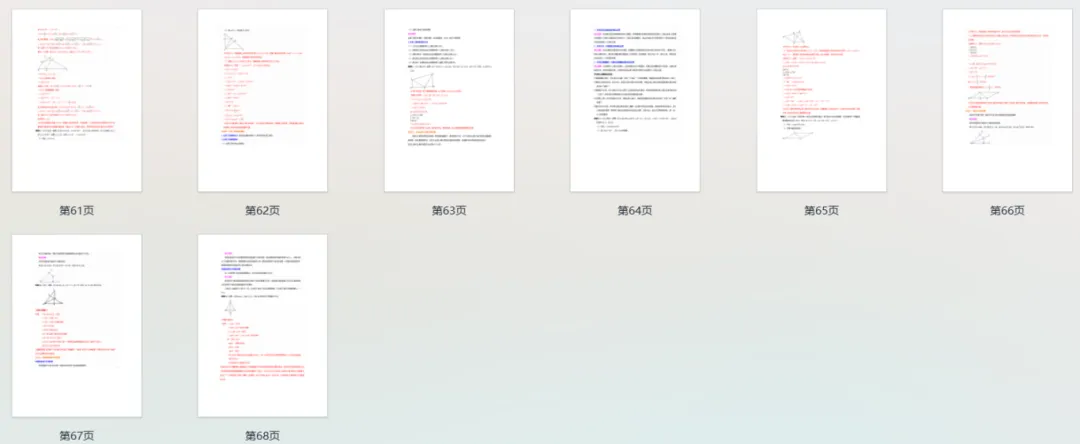
Task: Select the label 第62页
Action: coord(262,211)
